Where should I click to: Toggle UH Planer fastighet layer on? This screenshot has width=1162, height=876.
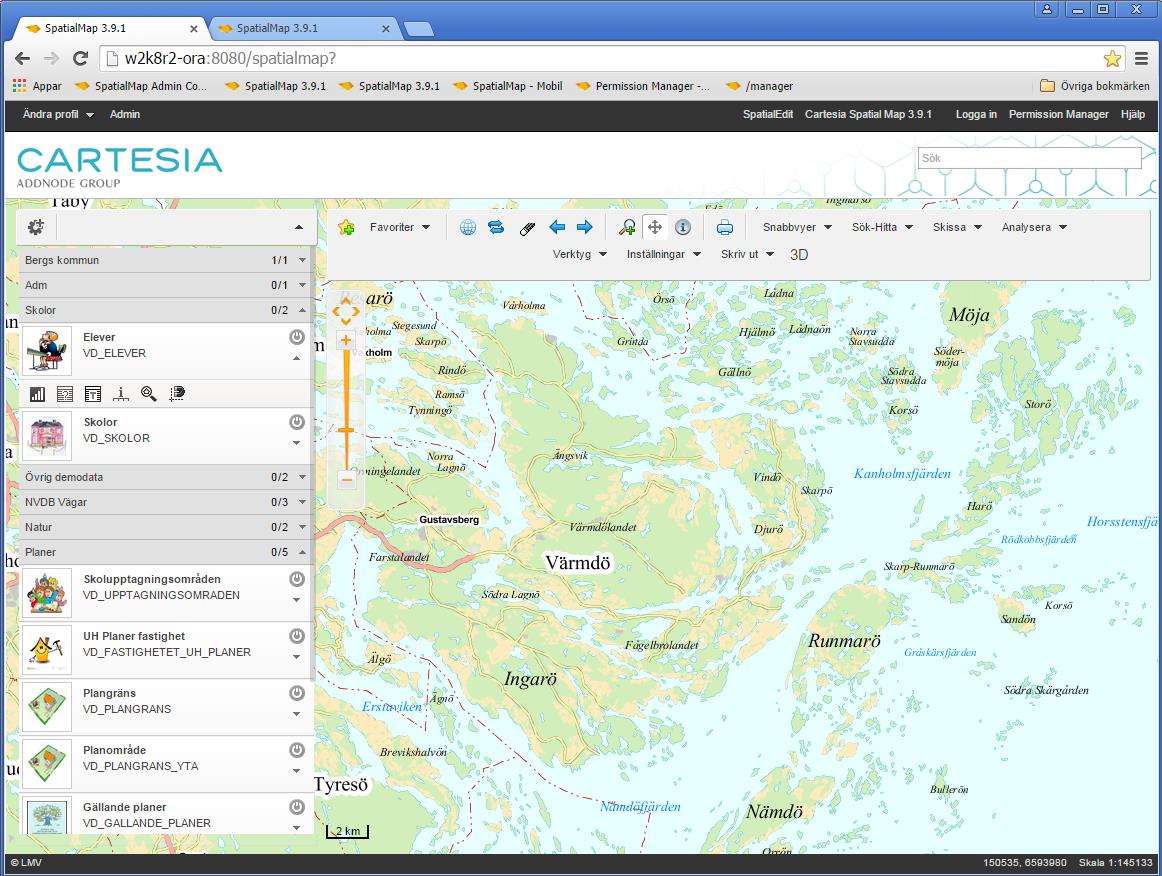[x=297, y=636]
